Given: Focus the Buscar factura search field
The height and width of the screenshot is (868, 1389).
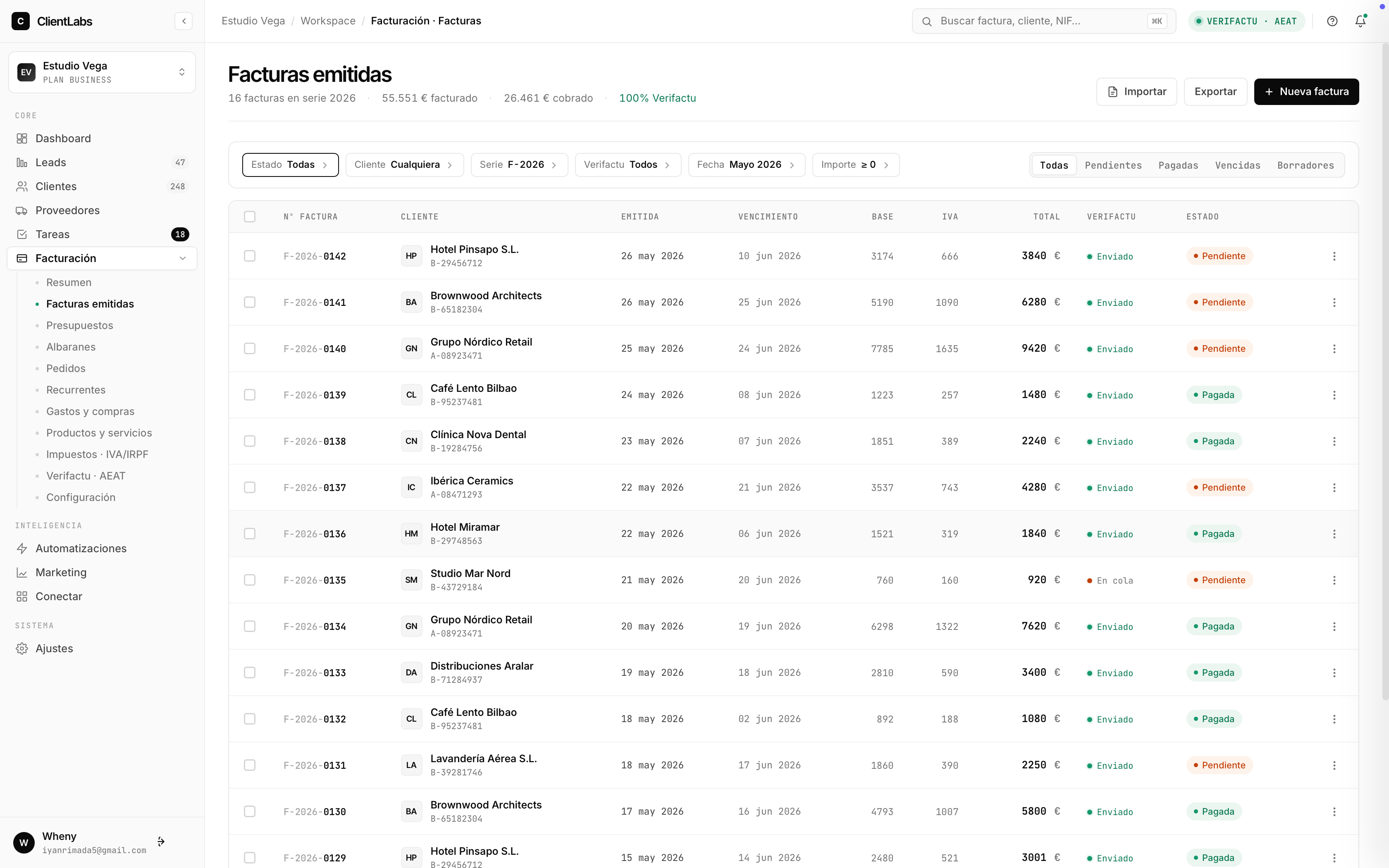Looking at the screenshot, I should [x=1043, y=21].
